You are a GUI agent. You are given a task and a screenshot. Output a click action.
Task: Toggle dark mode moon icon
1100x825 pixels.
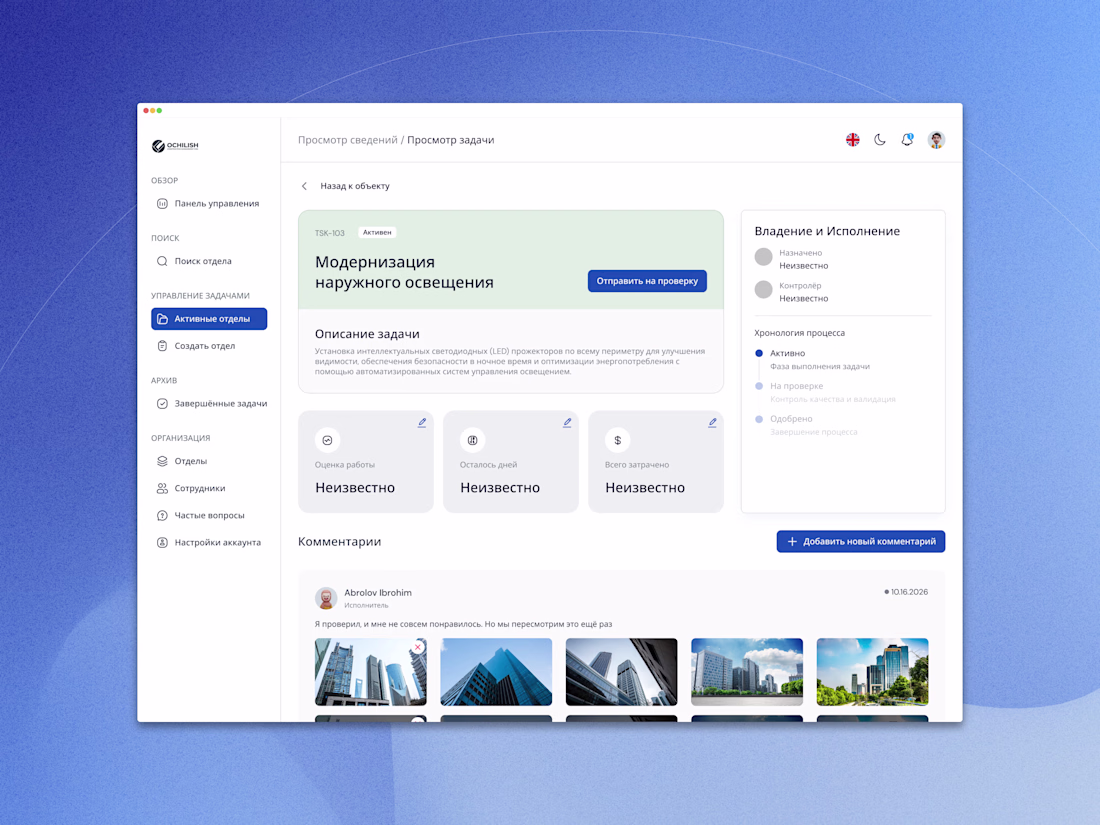880,140
